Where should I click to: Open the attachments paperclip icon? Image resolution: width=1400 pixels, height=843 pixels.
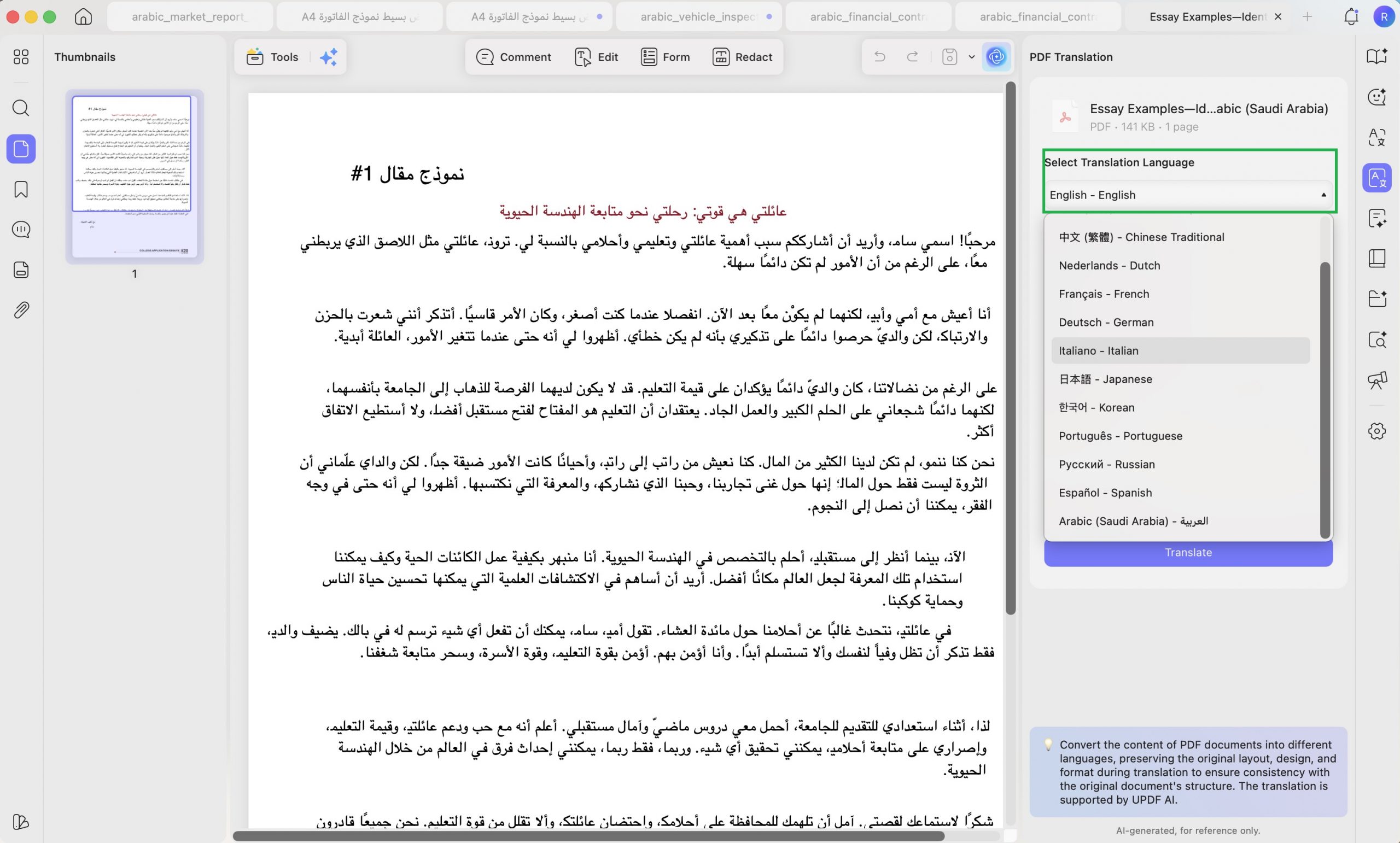(x=21, y=310)
